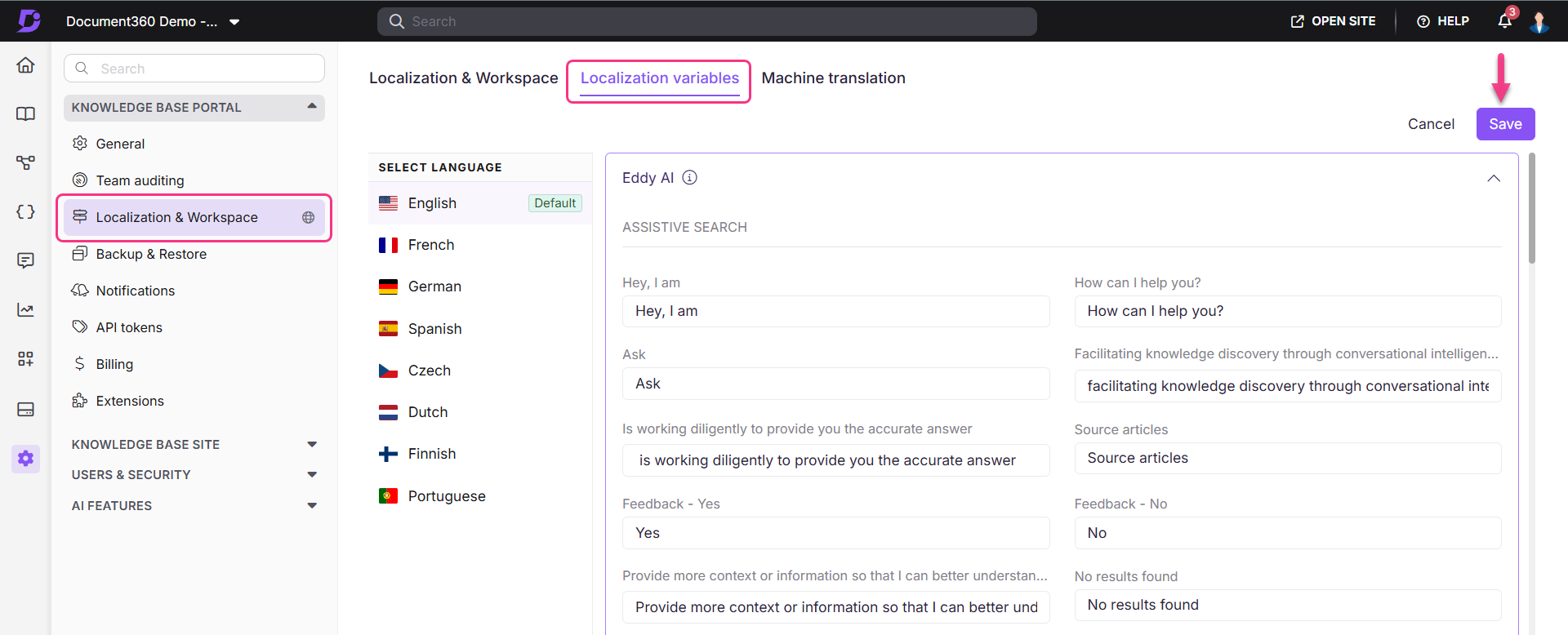This screenshot has height=635, width=1568.
Task: Collapse the Eddy AI section
Action: click(x=1494, y=179)
